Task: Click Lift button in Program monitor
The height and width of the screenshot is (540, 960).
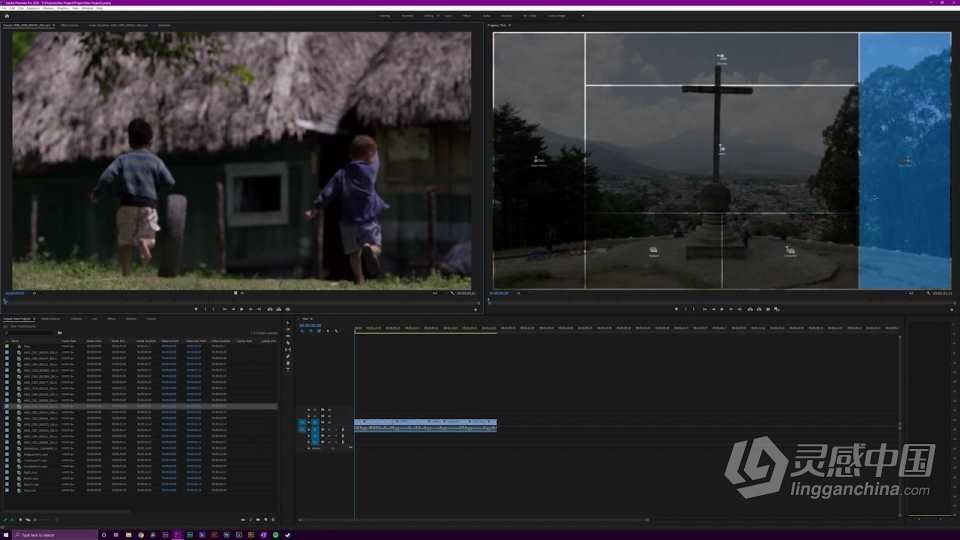Action: pos(750,309)
